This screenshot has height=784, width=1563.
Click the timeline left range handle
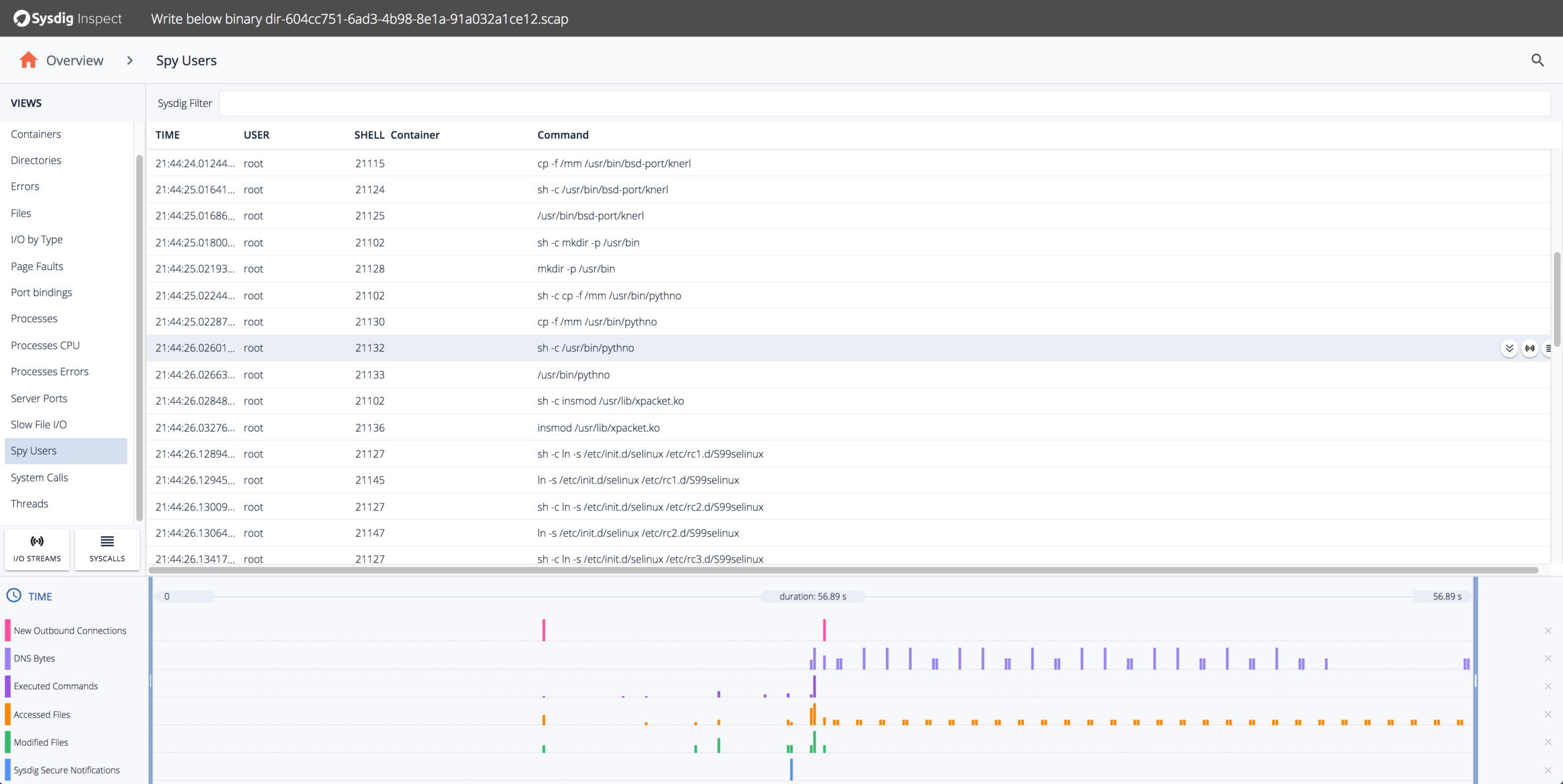[151, 680]
